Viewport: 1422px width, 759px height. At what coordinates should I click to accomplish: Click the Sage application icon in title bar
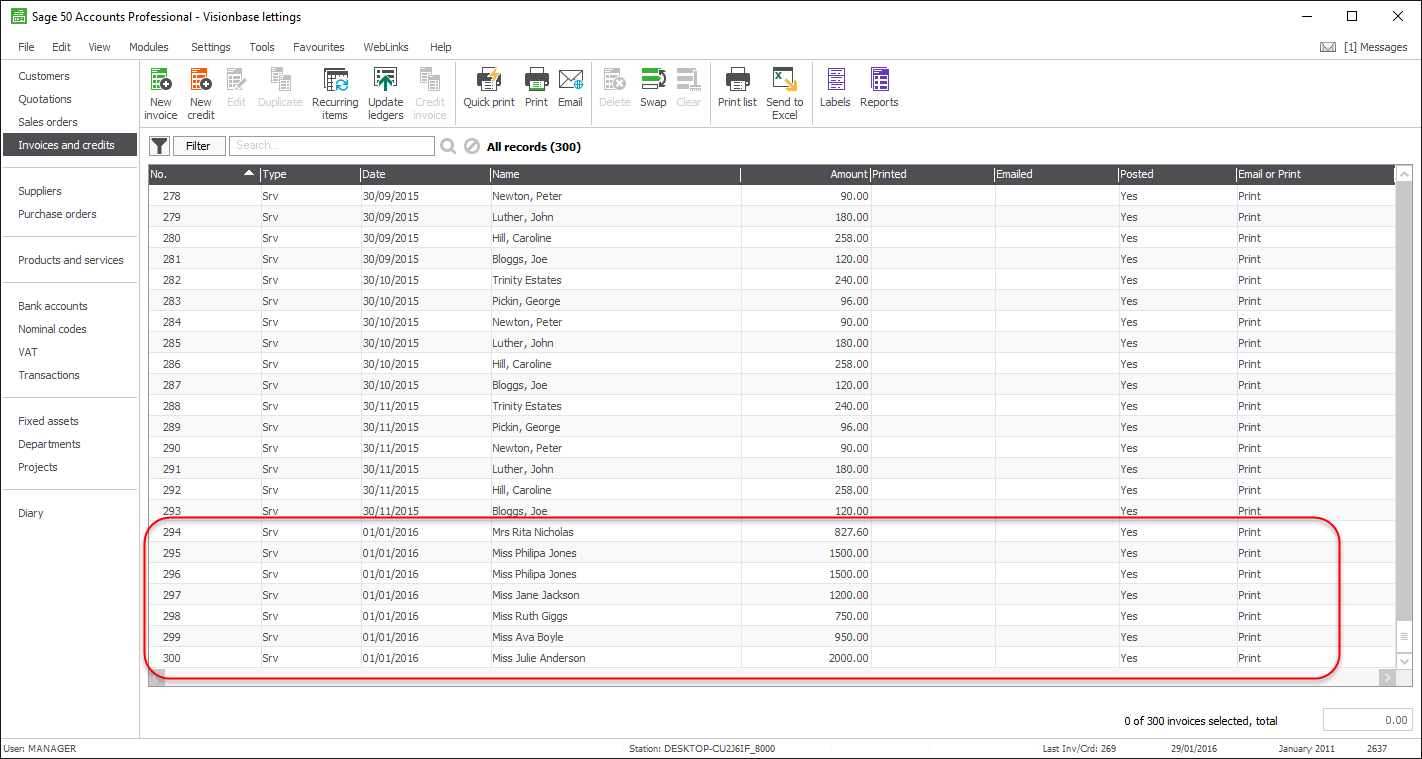coord(17,16)
